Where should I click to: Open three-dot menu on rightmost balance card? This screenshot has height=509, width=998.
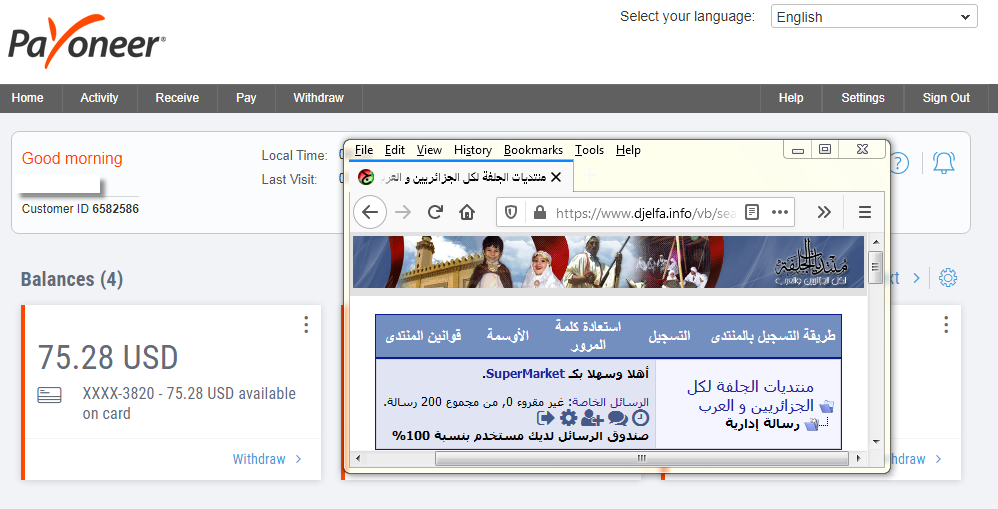[x=946, y=324]
